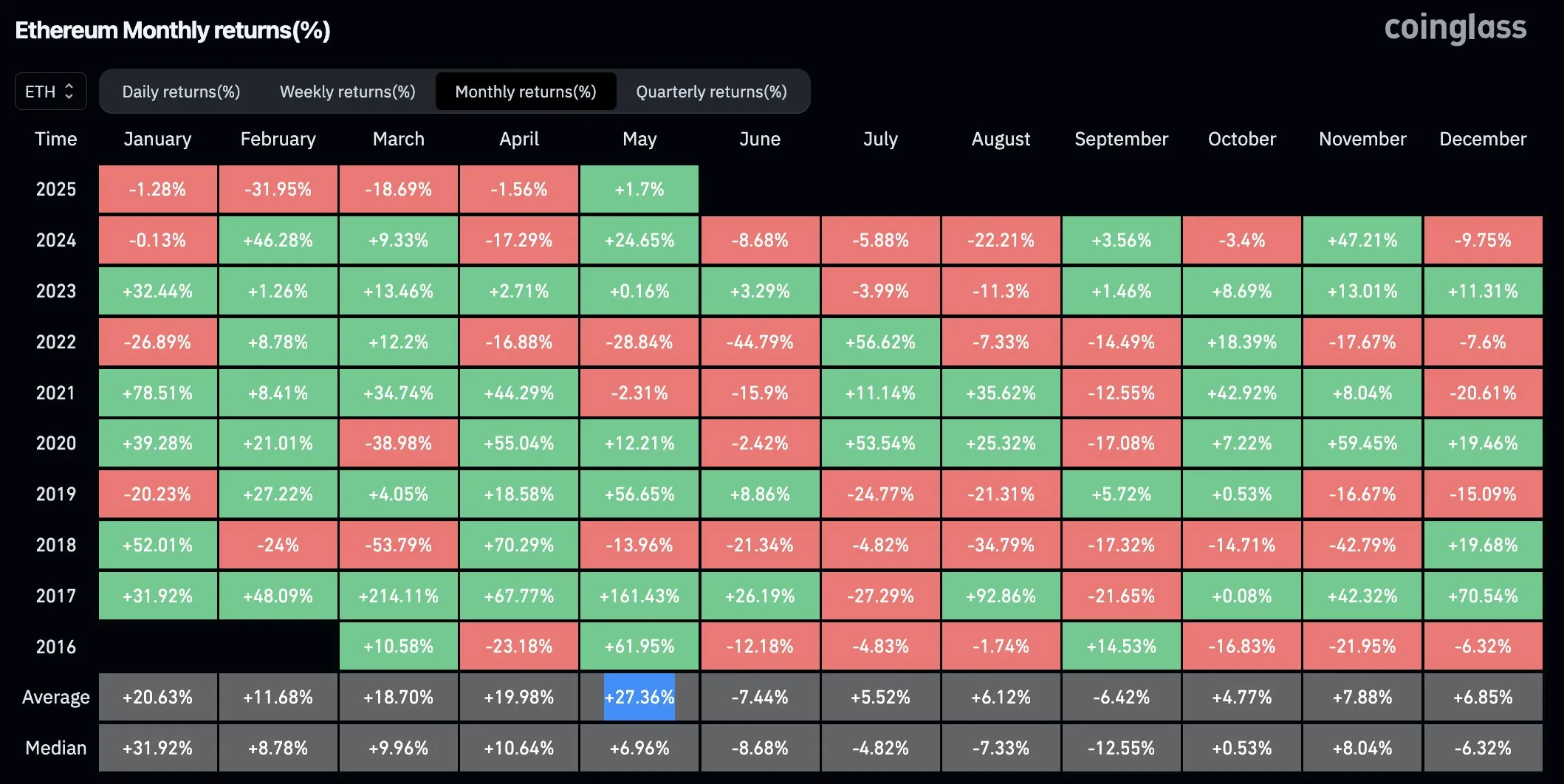This screenshot has width=1564, height=784.
Task: Switch to the Daily returns(%) tab
Action: 182,92
